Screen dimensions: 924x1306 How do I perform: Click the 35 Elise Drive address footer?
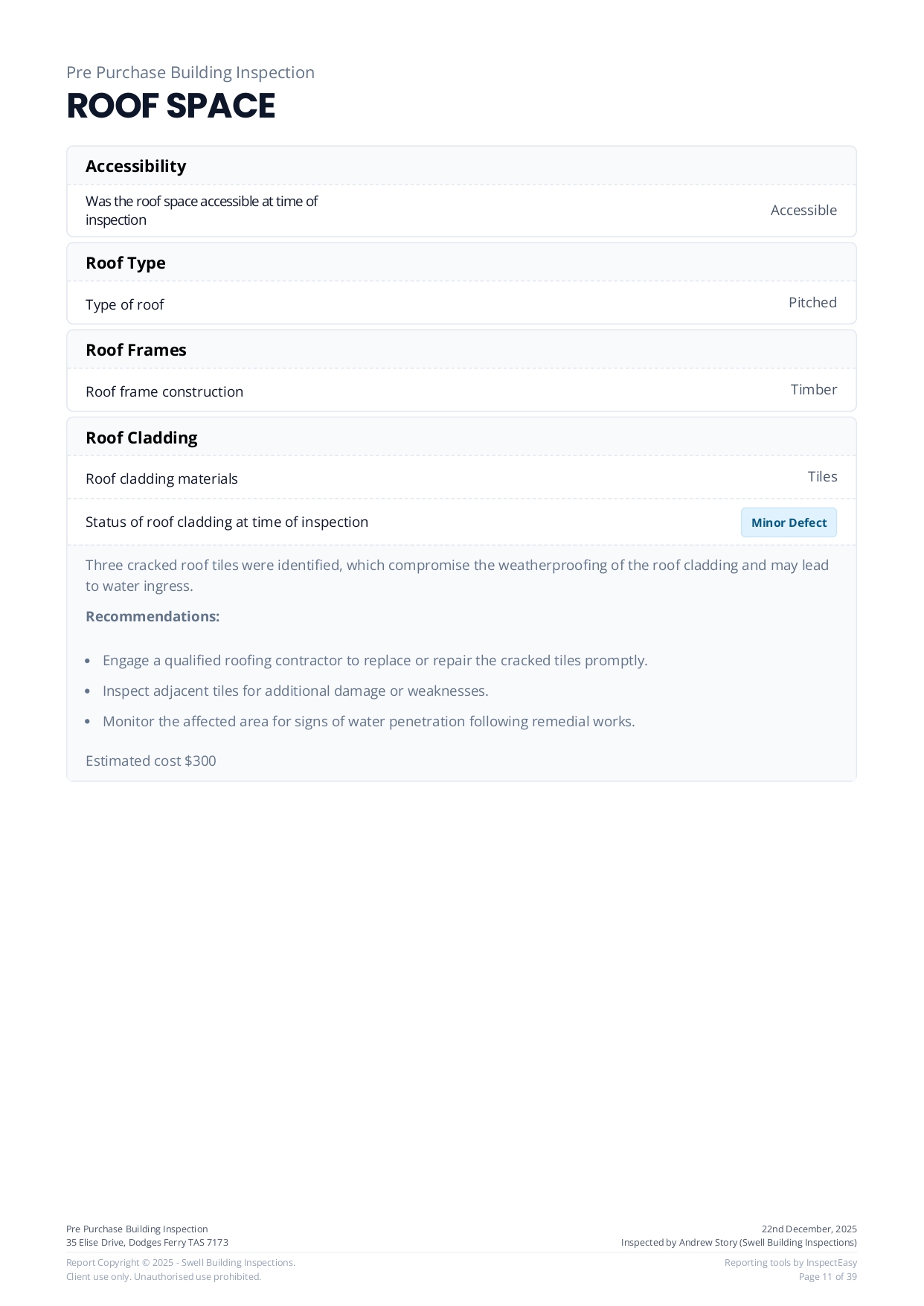click(147, 1243)
